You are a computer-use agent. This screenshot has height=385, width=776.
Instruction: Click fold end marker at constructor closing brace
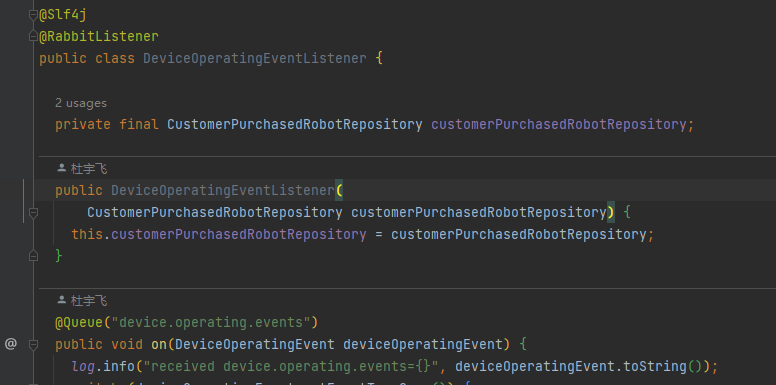pyautogui.click(x=33, y=256)
